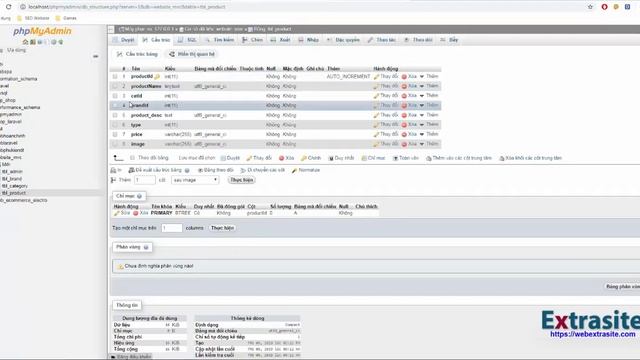Click the help icon after Đề xuất cấu trúc bảng

[x=187, y=171]
